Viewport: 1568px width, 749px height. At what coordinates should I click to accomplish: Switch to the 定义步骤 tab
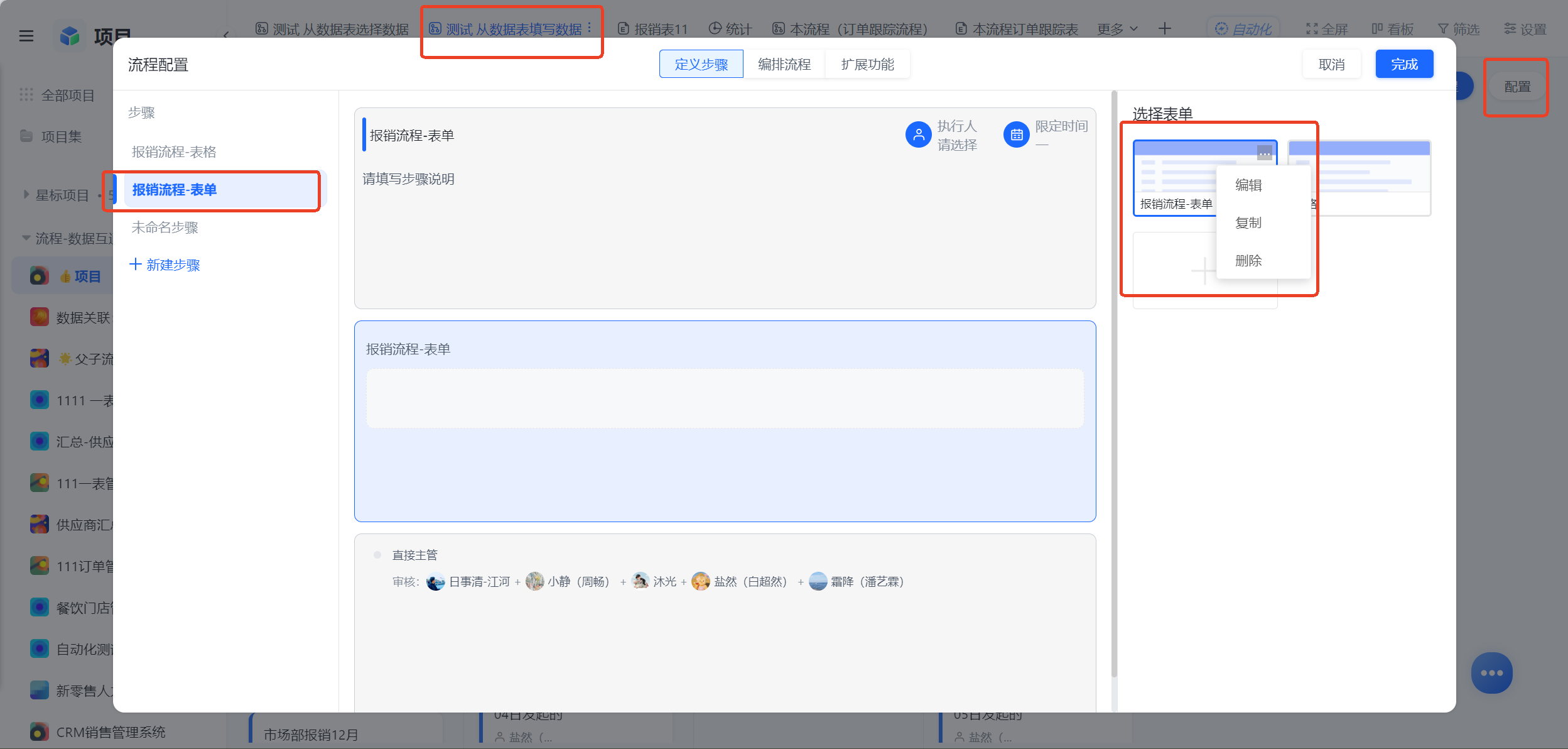(701, 64)
